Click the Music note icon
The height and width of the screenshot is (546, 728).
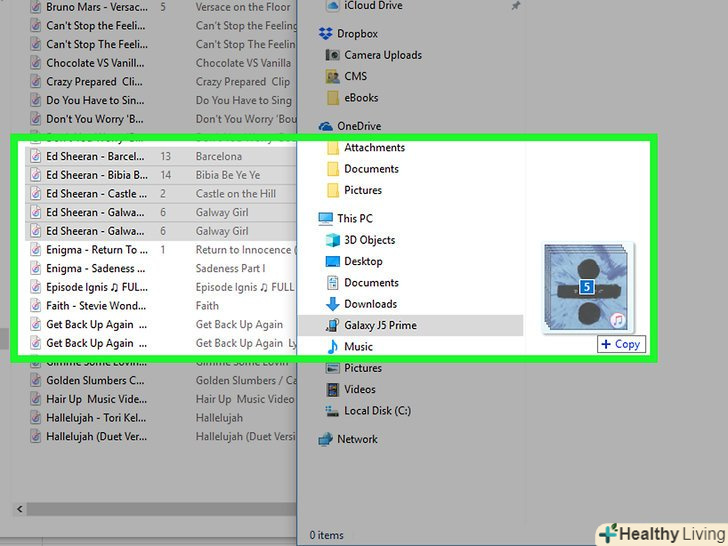click(x=332, y=347)
